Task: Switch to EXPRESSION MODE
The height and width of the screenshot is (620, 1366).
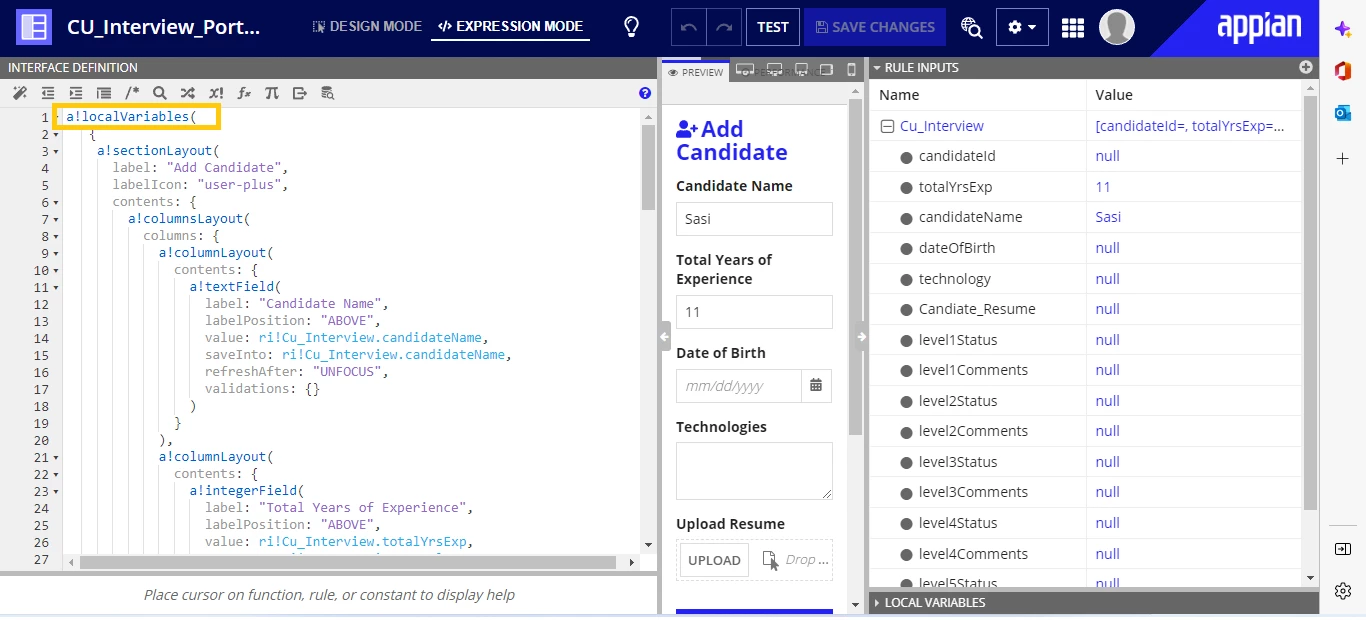Action: (x=511, y=27)
